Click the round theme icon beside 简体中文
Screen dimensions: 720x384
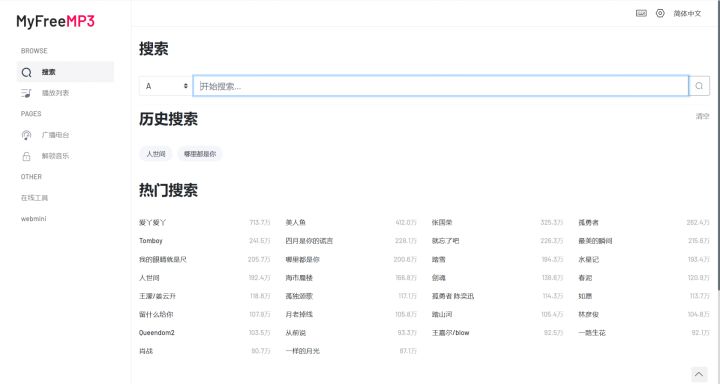(x=660, y=13)
